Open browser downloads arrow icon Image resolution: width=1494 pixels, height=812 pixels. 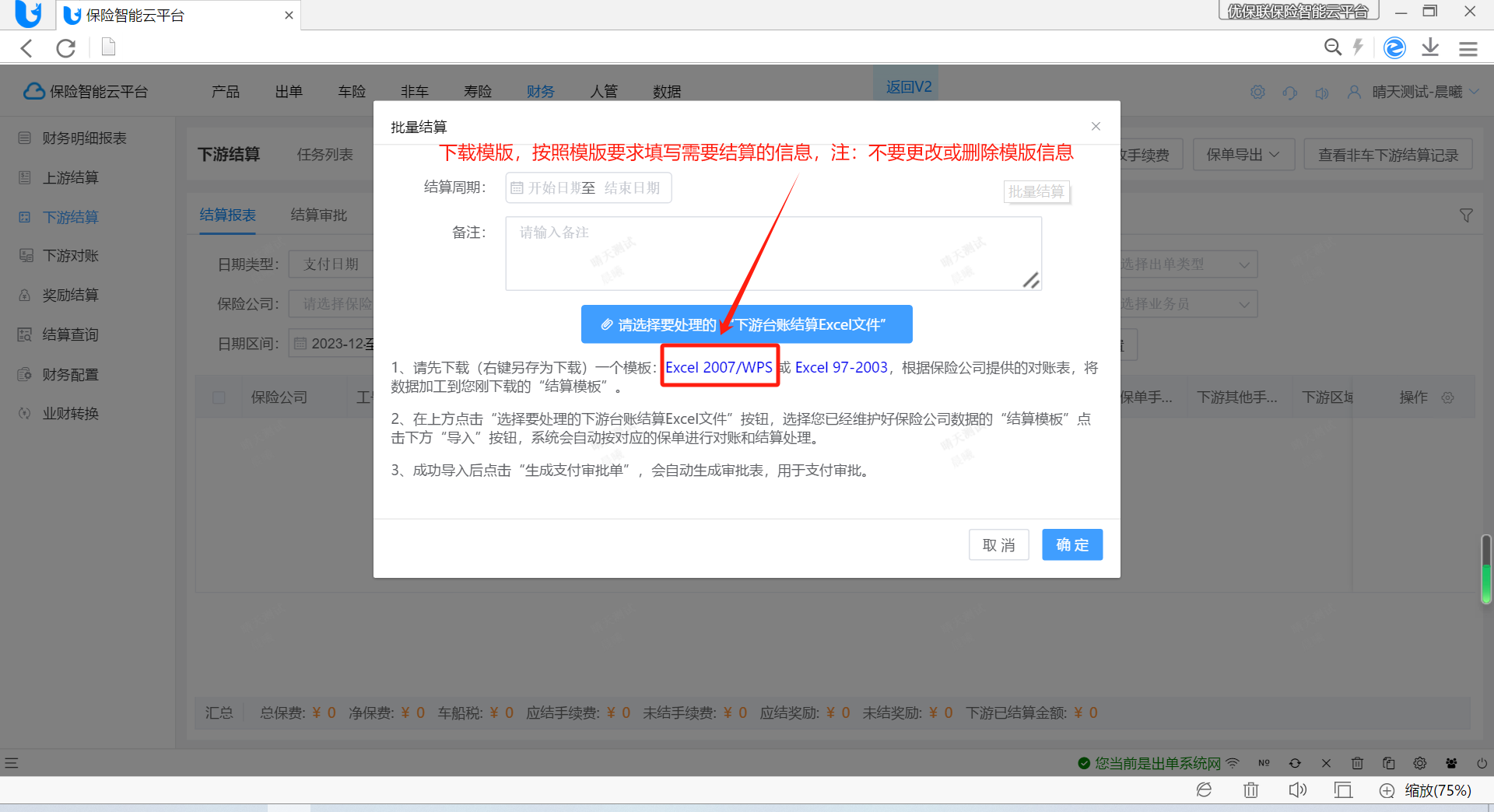click(x=1430, y=47)
